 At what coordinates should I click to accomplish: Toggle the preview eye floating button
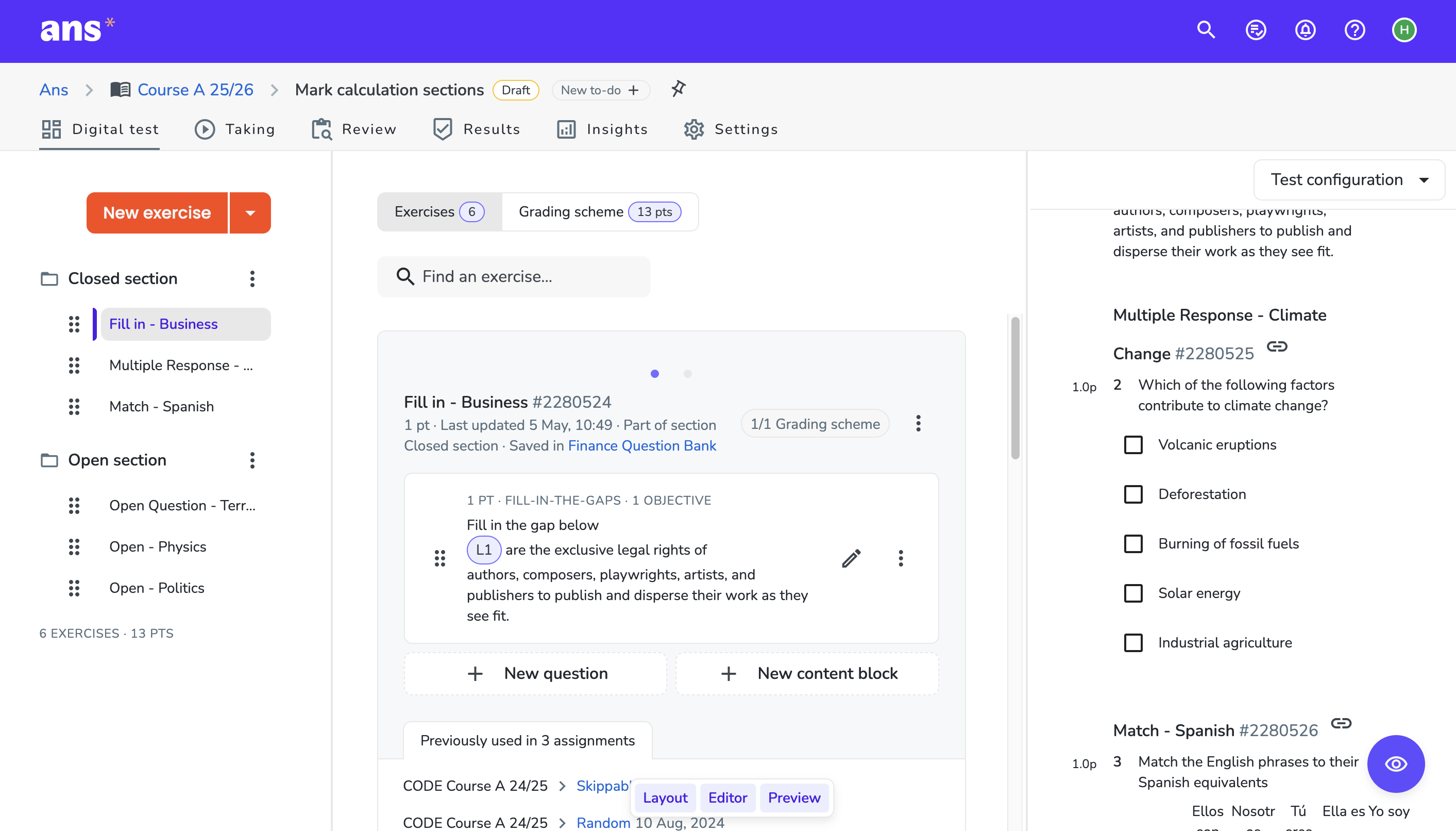click(1396, 763)
